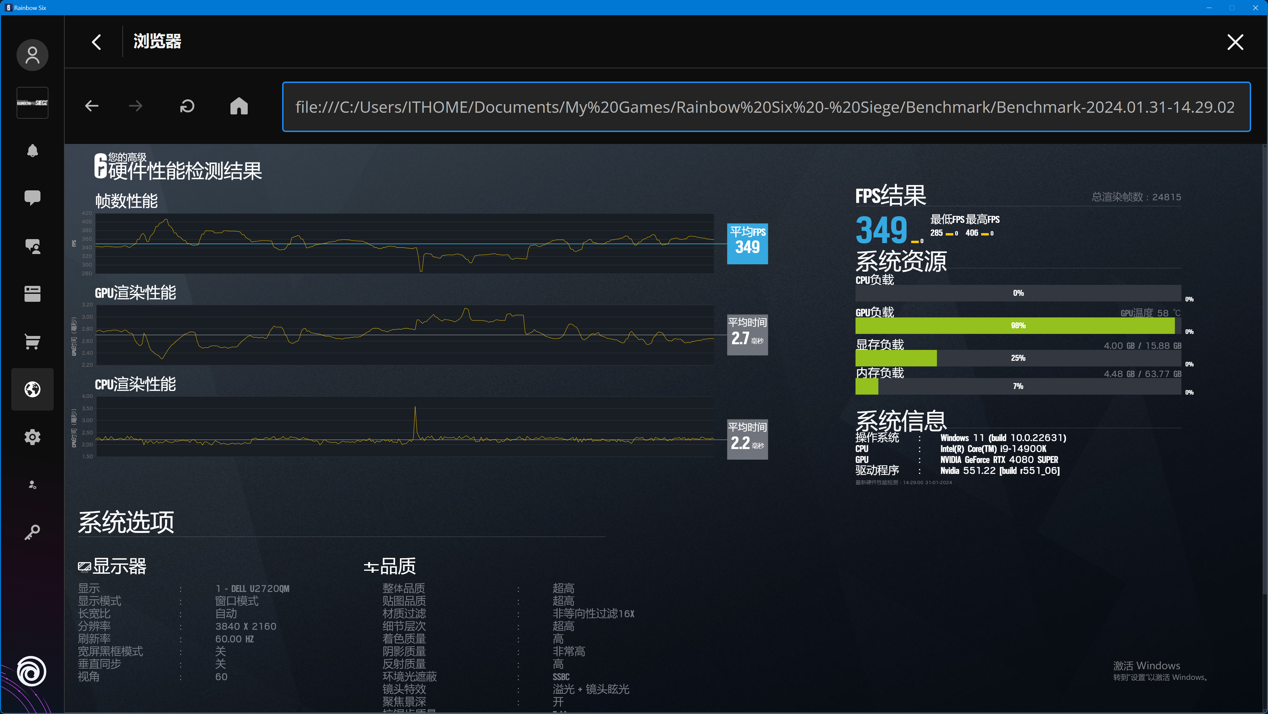Click the 非等向性过滤16X value
Screen dimensions: 1268x714
point(594,613)
